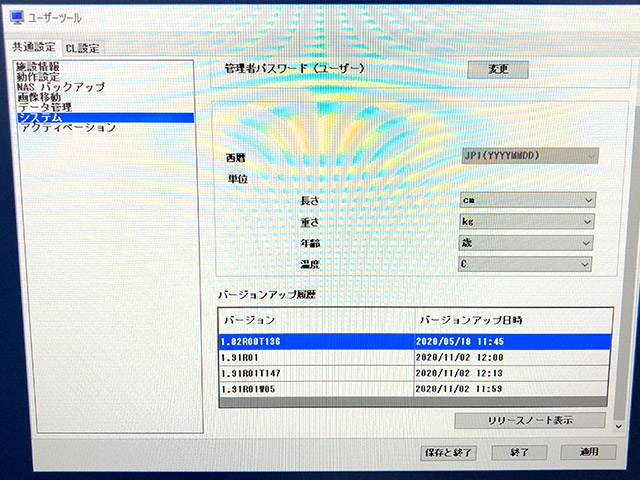Viewport: 640px width, 480px height.
Task: Switch to the CL設定 tab
Action: pyautogui.click(x=82, y=48)
